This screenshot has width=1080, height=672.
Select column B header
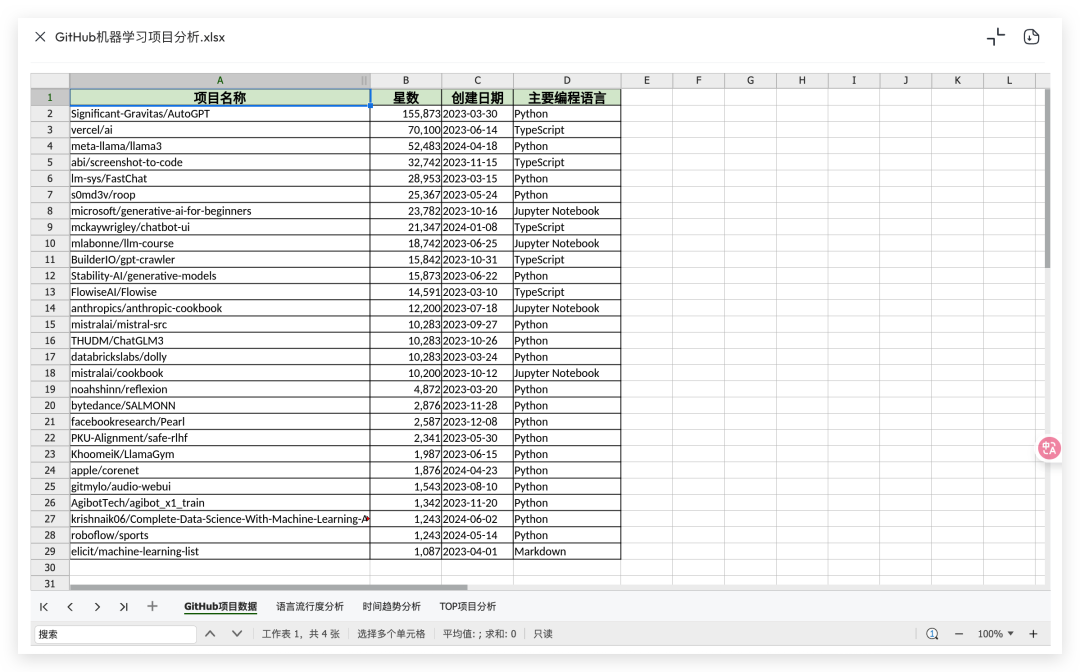tap(406, 81)
